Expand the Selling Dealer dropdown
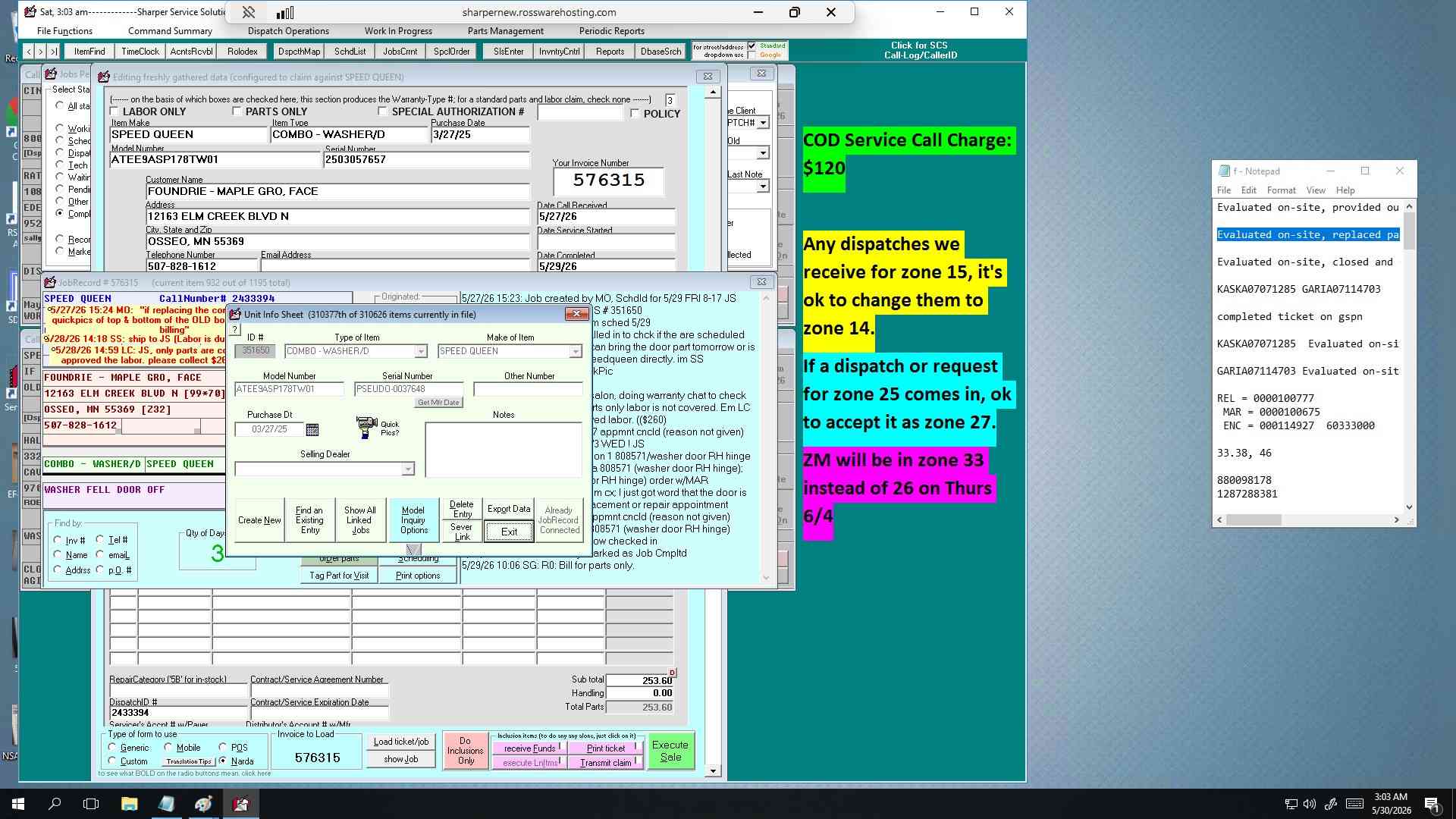1456x819 pixels. tap(408, 469)
